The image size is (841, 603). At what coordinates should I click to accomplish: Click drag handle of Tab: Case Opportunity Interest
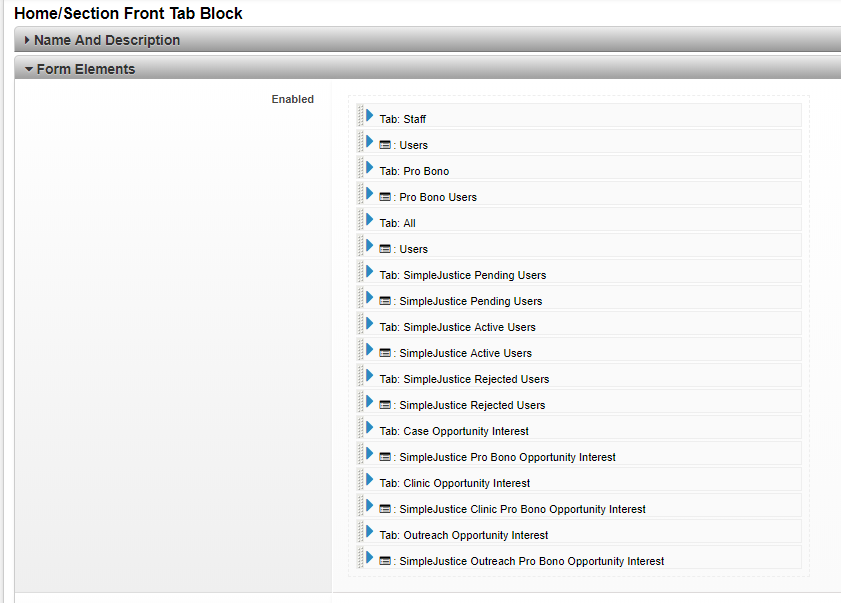coord(360,428)
